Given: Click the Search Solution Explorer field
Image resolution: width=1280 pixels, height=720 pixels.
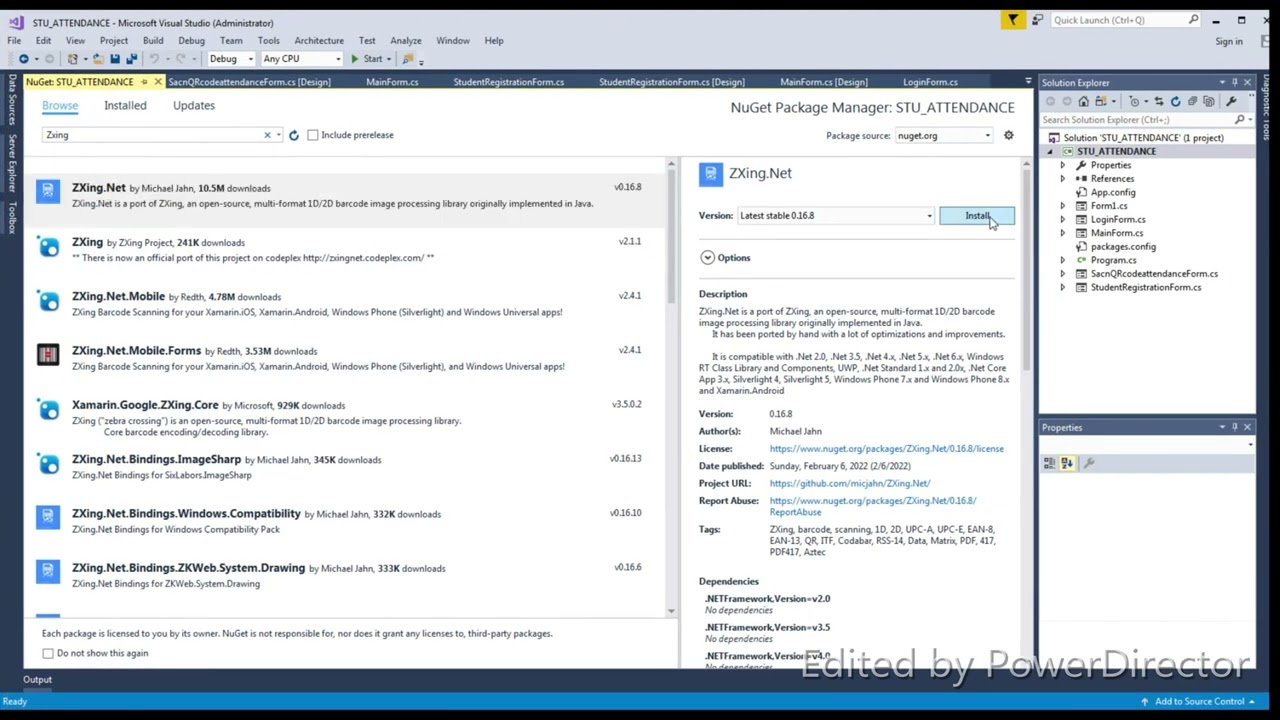Looking at the screenshot, I should (x=1139, y=120).
